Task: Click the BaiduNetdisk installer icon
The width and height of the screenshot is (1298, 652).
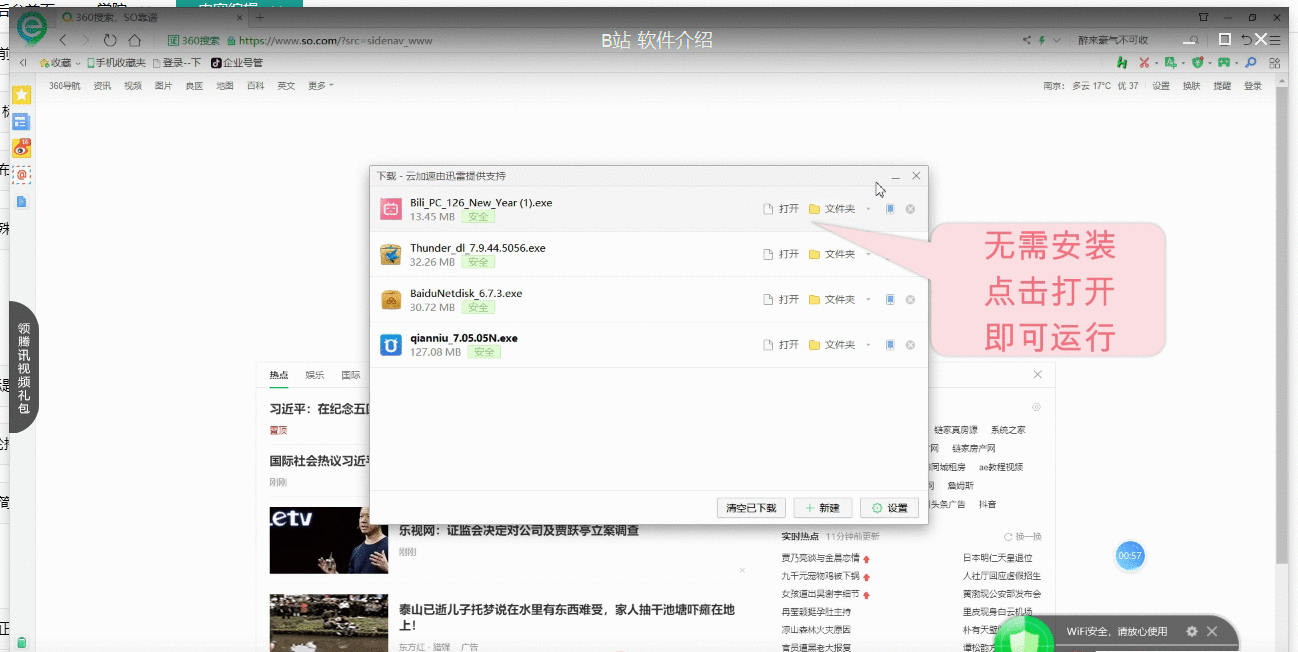Action: [x=390, y=298]
